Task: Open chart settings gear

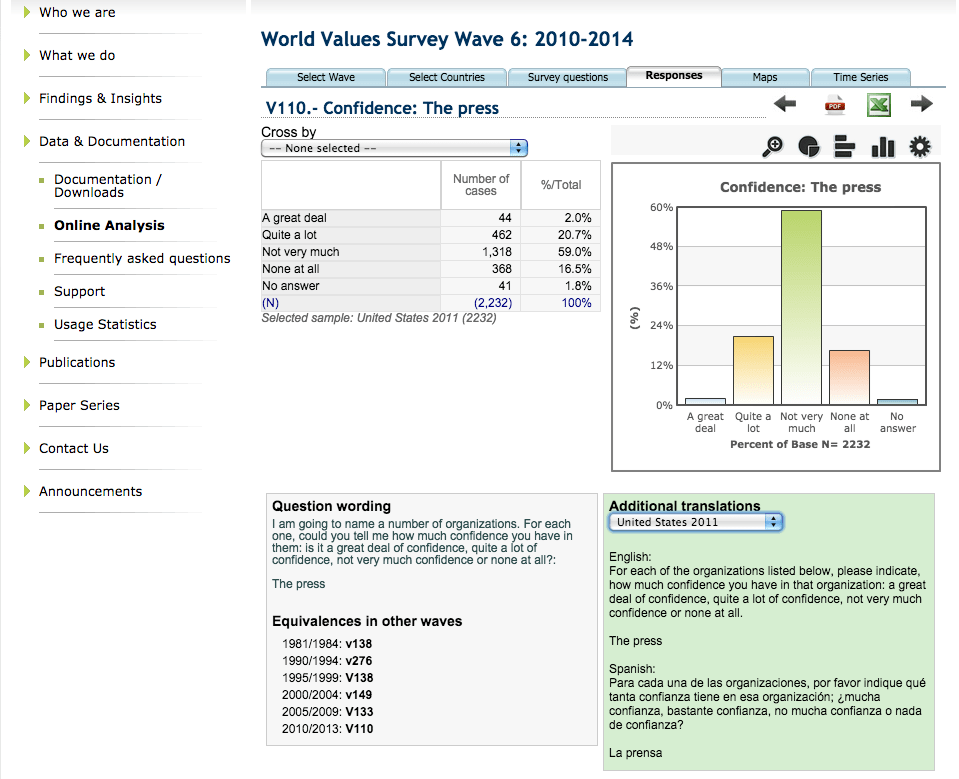Action: [919, 147]
